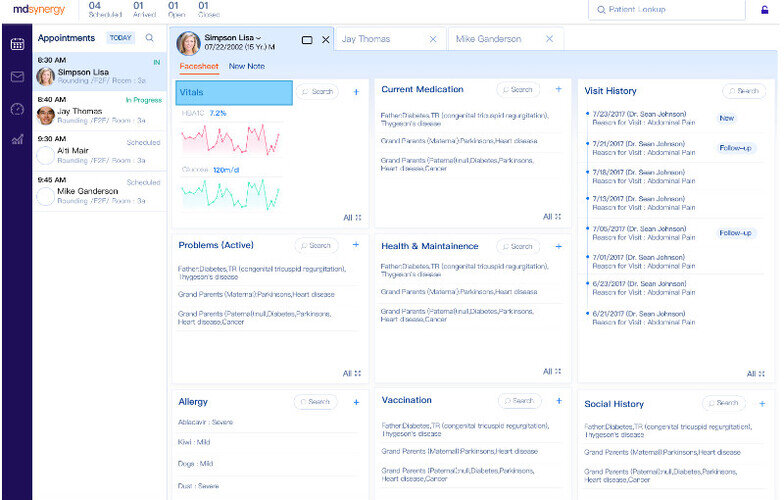Open the mail icon in sidebar
The height and width of the screenshot is (500, 784).
17,77
